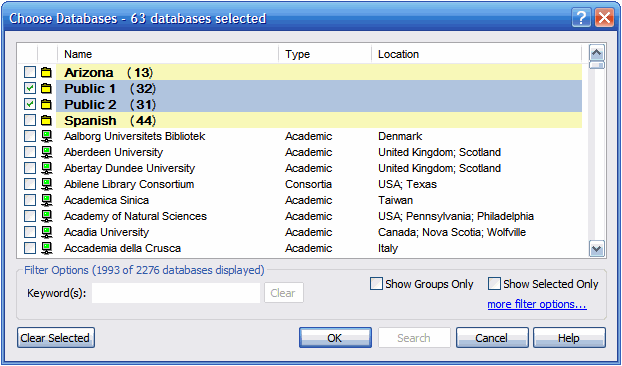Select Acadia University name text
This screenshot has width=622, height=366.
(x=106, y=232)
